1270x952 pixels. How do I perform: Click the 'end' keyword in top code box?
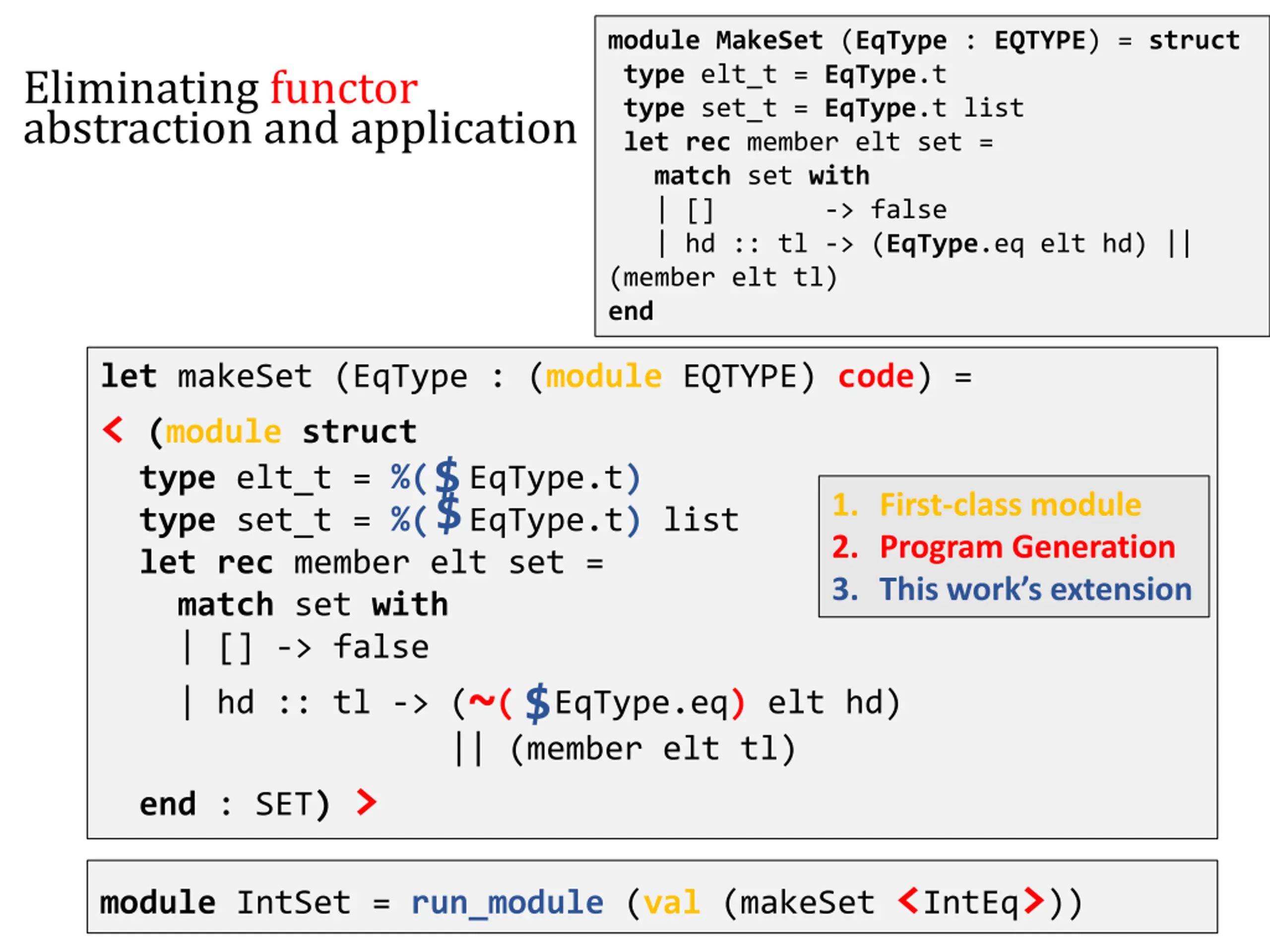click(x=631, y=311)
